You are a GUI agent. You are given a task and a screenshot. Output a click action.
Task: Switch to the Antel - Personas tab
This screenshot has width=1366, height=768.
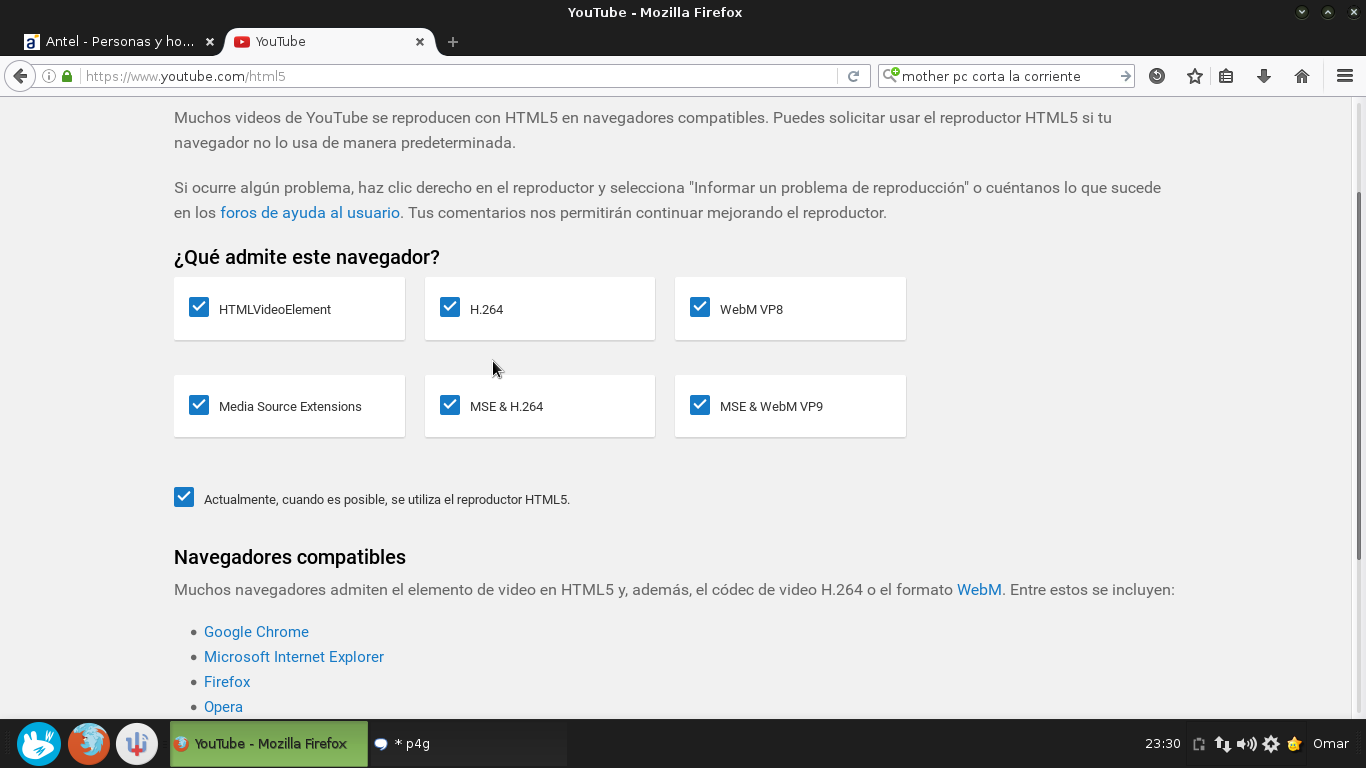point(119,42)
